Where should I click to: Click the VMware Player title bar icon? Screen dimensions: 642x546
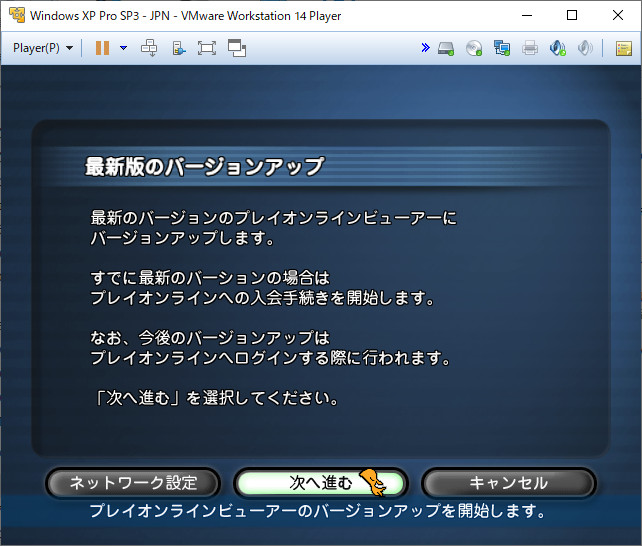[17, 15]
